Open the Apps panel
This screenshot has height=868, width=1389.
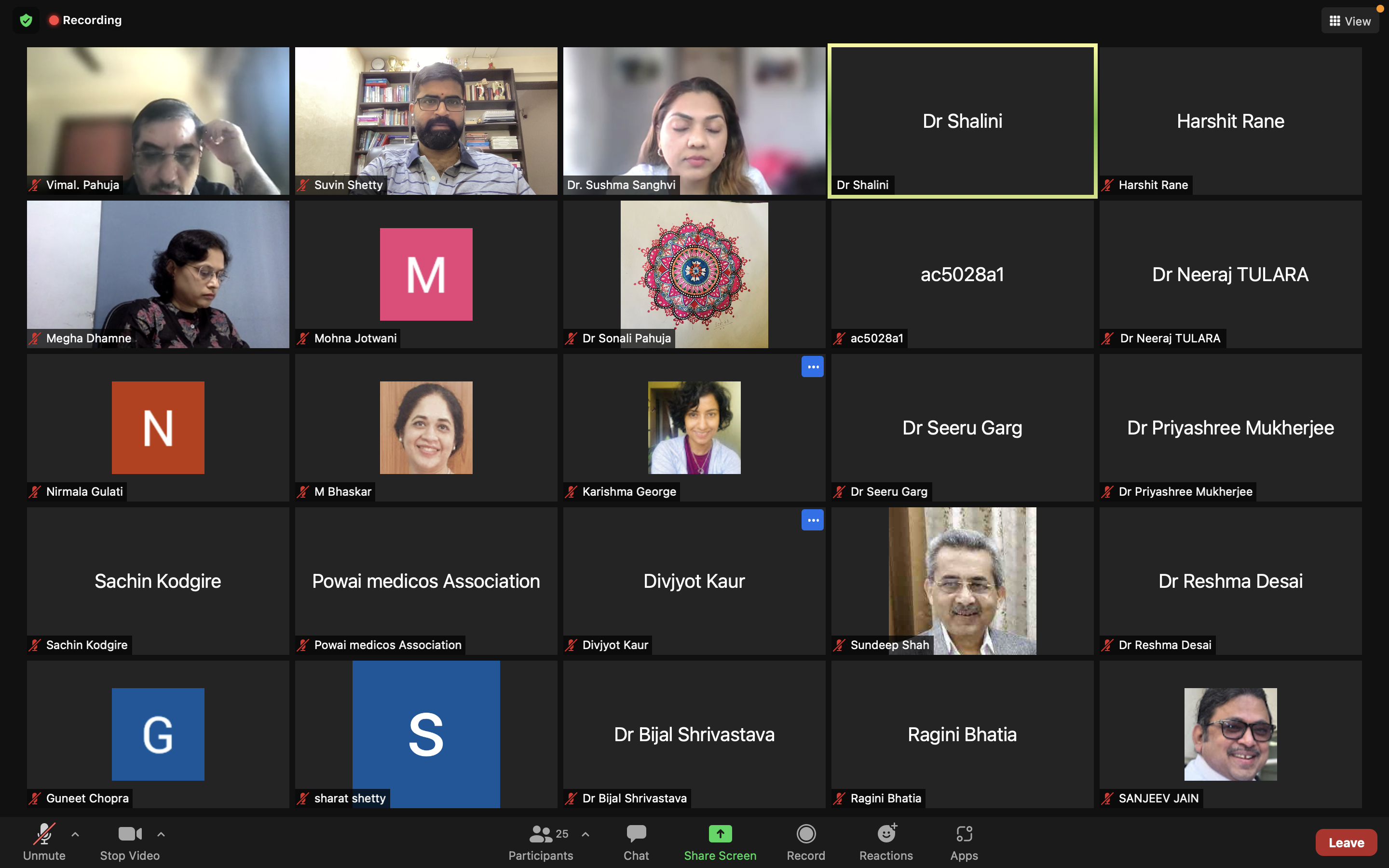(x=964, y=841)
